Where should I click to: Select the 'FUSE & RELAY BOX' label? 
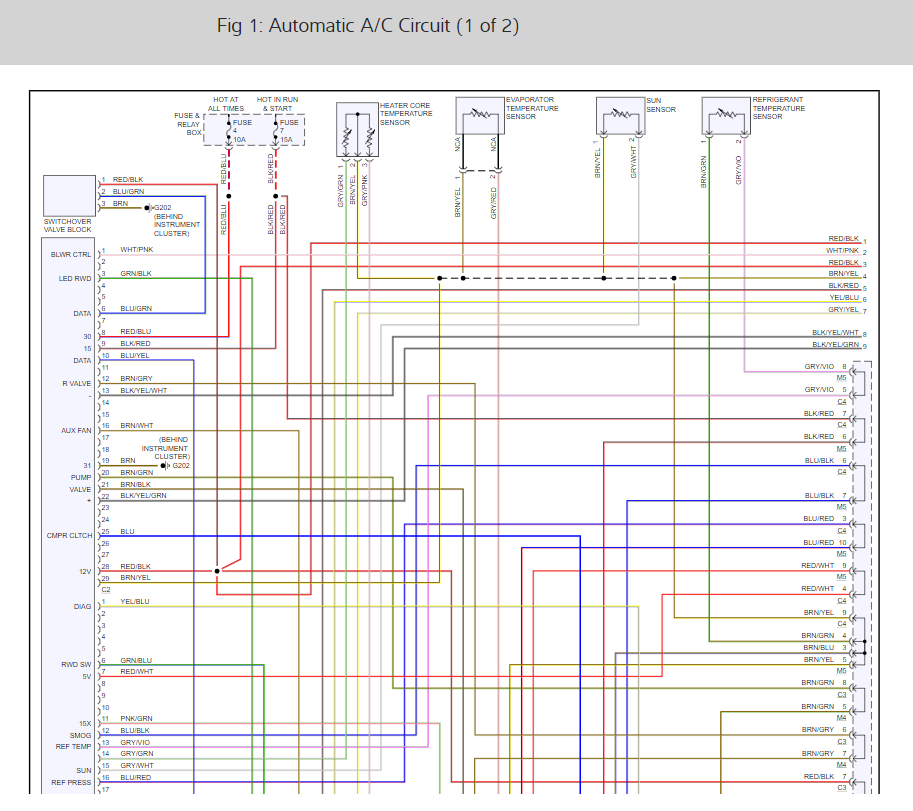[187, 124]
